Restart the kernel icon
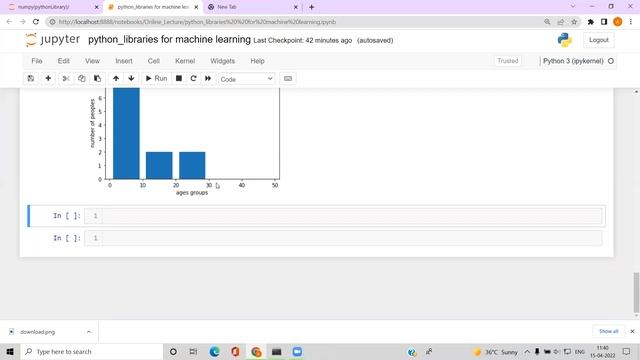Image resolution: width=640 pixels, height=360 pixels. [193, 78]
